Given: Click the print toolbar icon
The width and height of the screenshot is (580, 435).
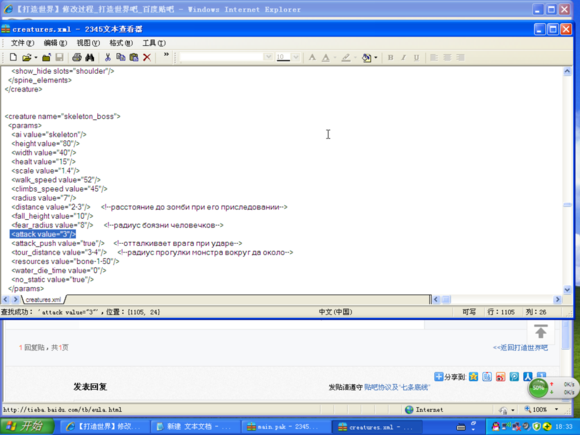Looking at the screenshot, I should pyautogui.click(x=77, y=57).
